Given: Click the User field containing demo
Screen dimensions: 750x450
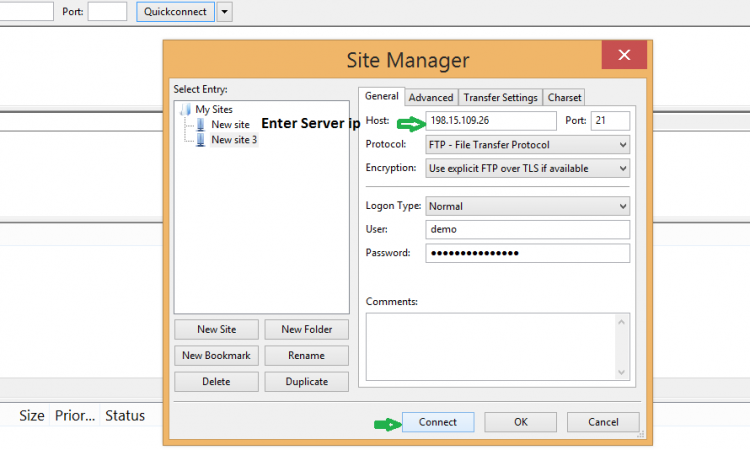Looking at the screenshot, I should [x=528, y=230].
